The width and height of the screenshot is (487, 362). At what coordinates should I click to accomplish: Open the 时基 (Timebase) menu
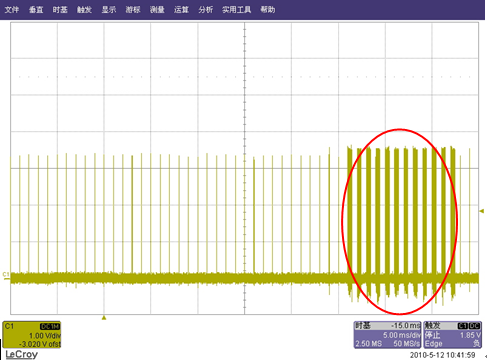coord(60,10)
